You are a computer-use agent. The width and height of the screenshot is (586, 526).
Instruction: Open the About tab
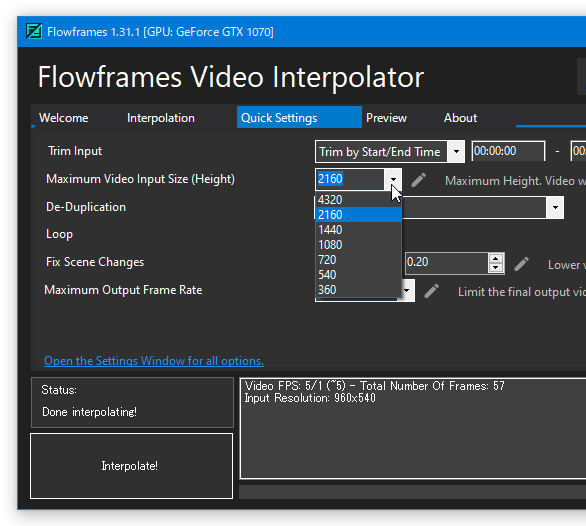tap(460, 118)
